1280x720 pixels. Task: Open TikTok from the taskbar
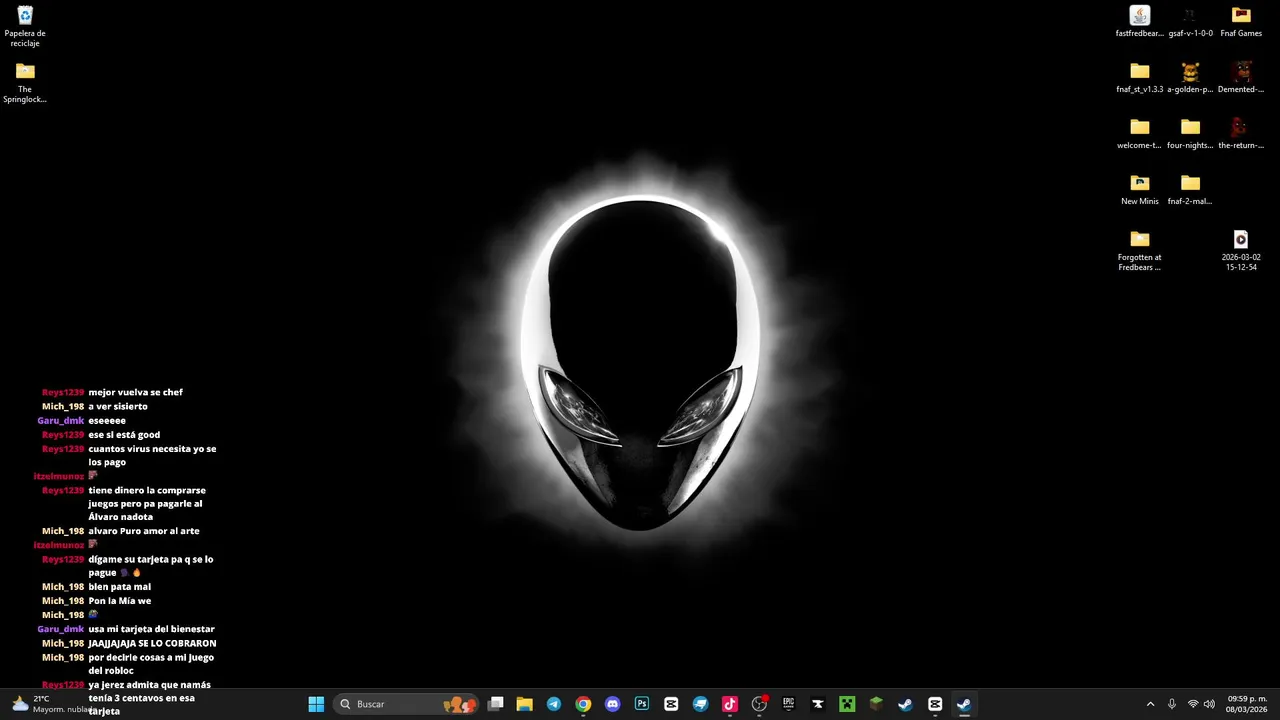[x=730, y=704]
